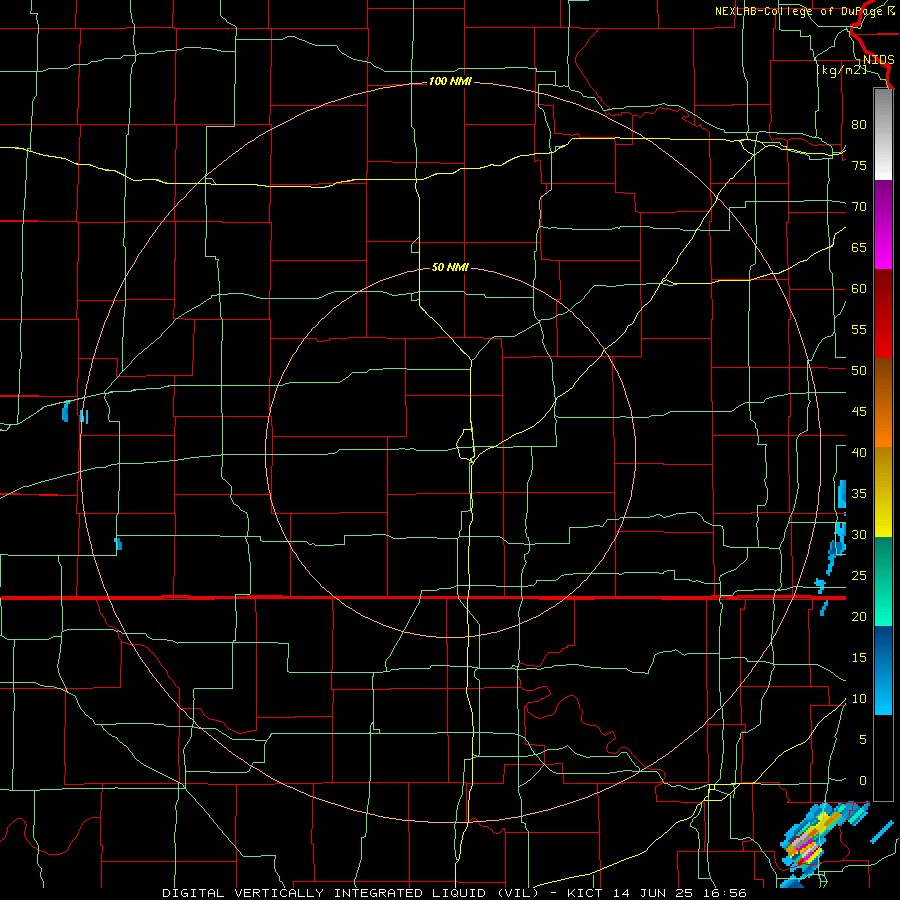This screenshot has height=900, width=900.
Task: Pick the purple-magenta band of the color scale
Action: point(883,224)
